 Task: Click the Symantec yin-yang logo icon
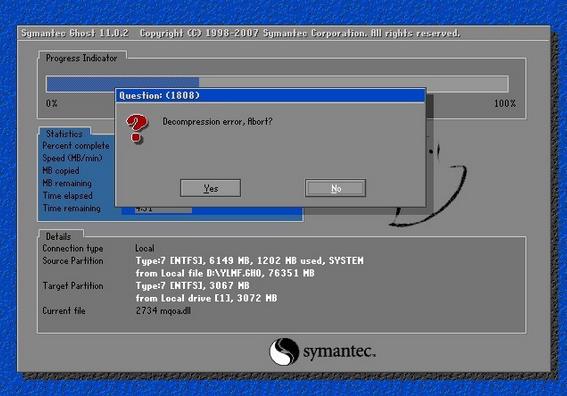284,352
